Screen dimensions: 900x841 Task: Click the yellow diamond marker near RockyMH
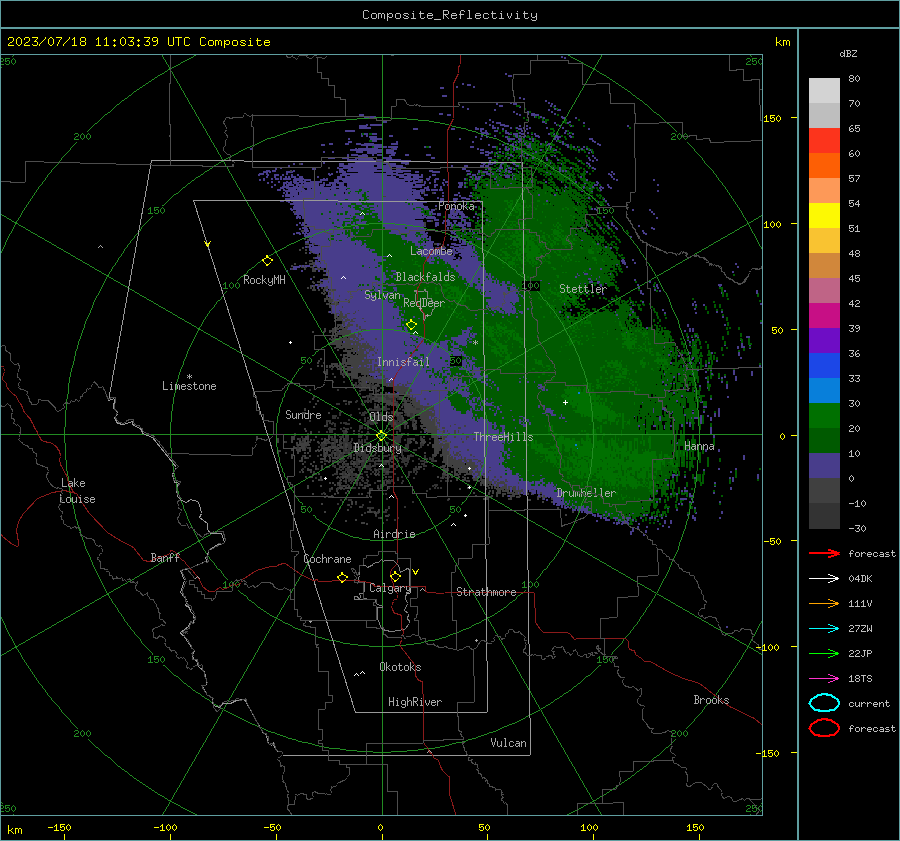pyautogui.click(x=267, y=261)
